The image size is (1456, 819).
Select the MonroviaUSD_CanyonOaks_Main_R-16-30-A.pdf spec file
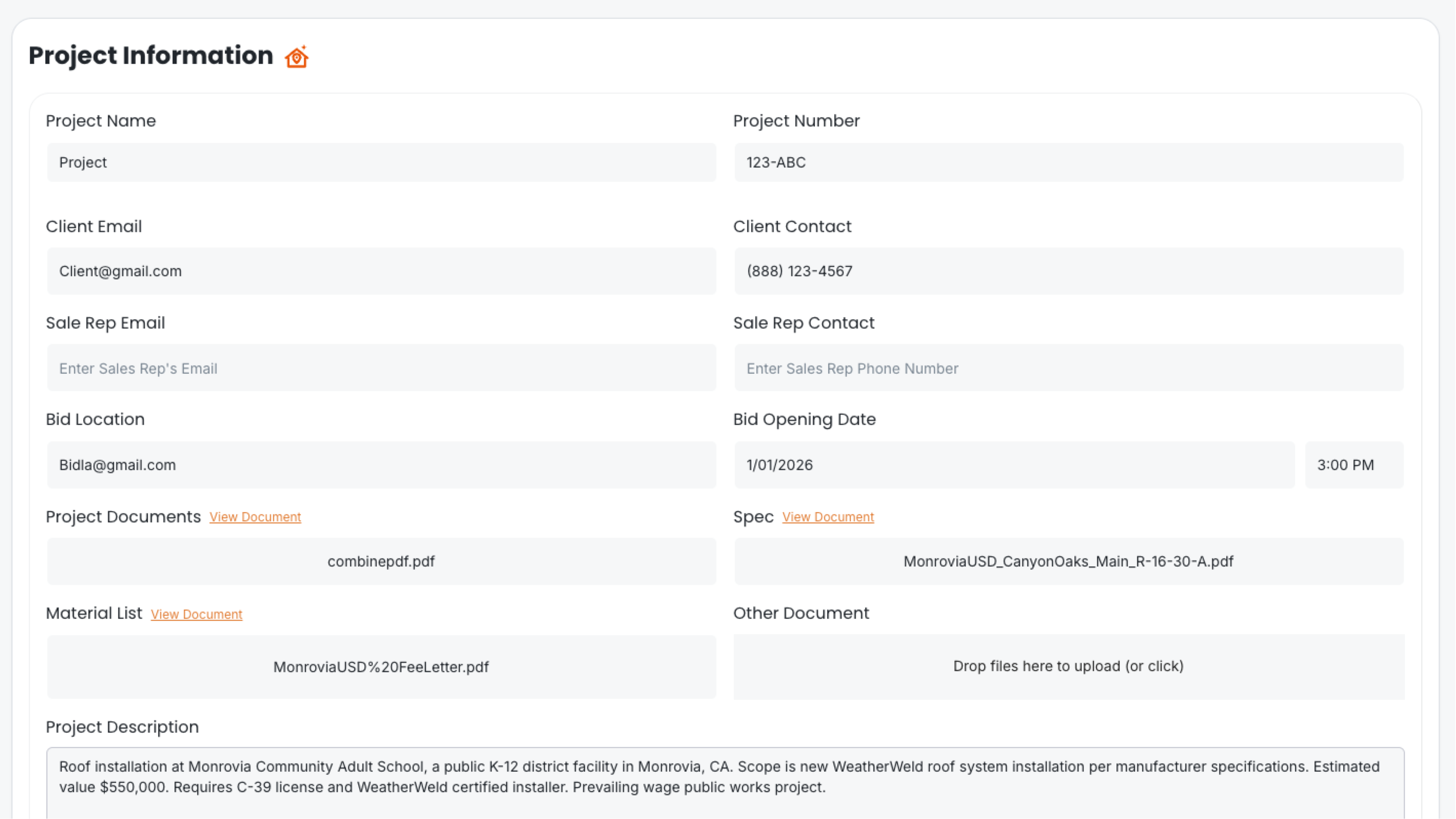[1068, 562]
